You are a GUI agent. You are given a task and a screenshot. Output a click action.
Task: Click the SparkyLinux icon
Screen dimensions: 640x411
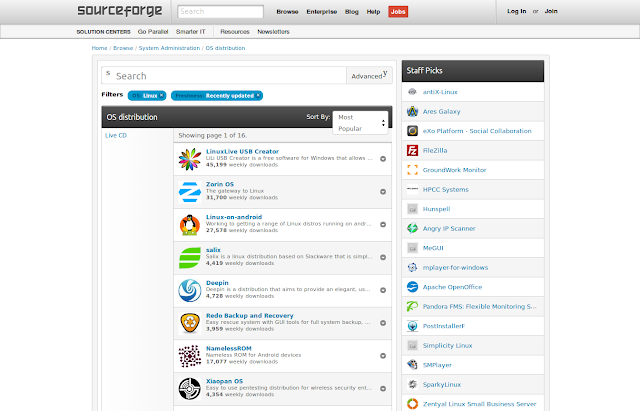click(x=412, y=384)
